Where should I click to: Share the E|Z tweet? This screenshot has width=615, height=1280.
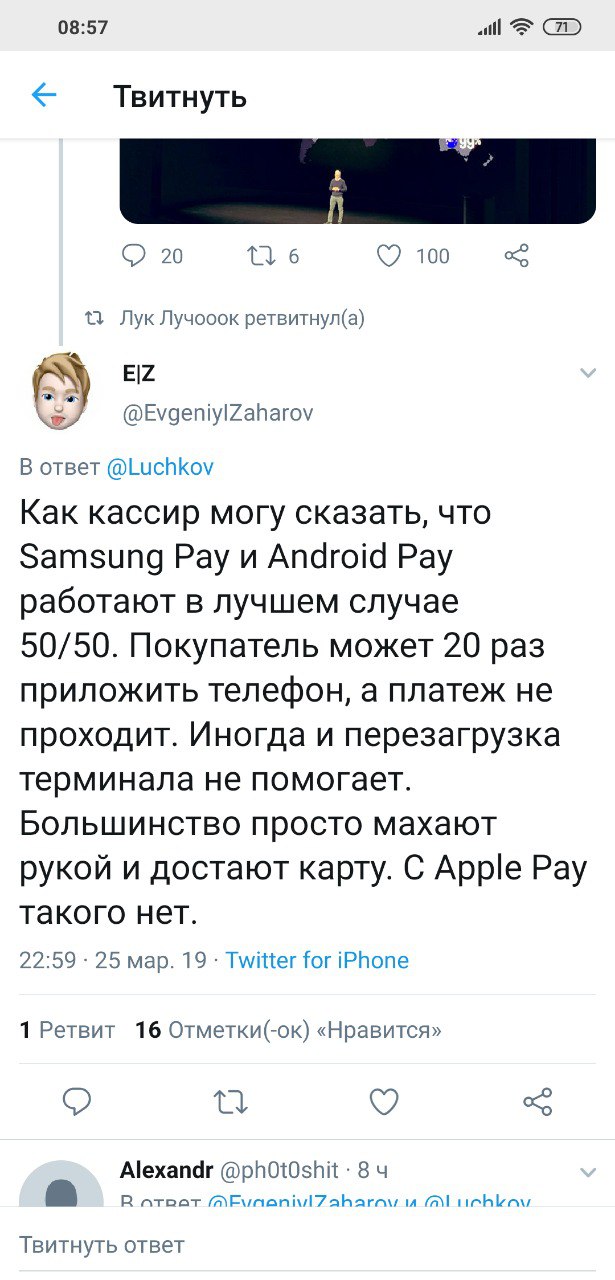click(538, 1102)
